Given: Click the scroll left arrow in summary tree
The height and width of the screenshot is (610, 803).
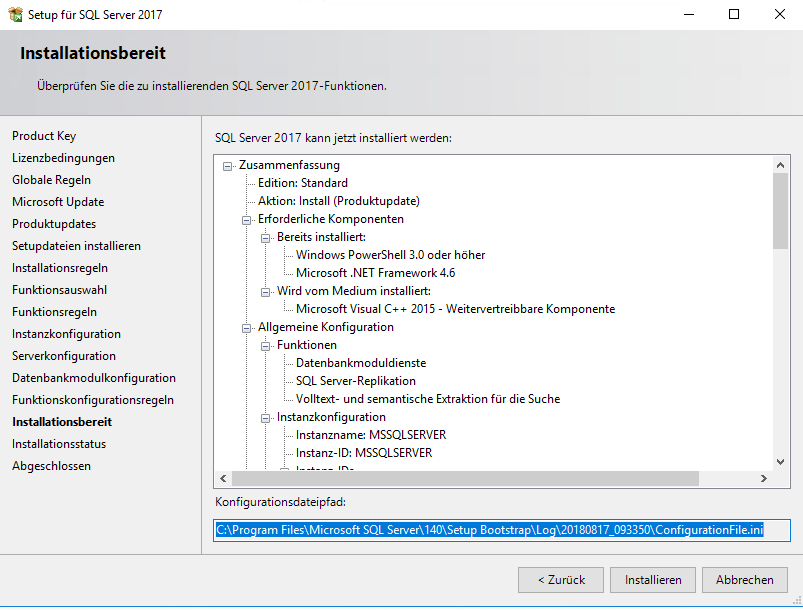Looking at the screenshot, I should click(223, 478).
